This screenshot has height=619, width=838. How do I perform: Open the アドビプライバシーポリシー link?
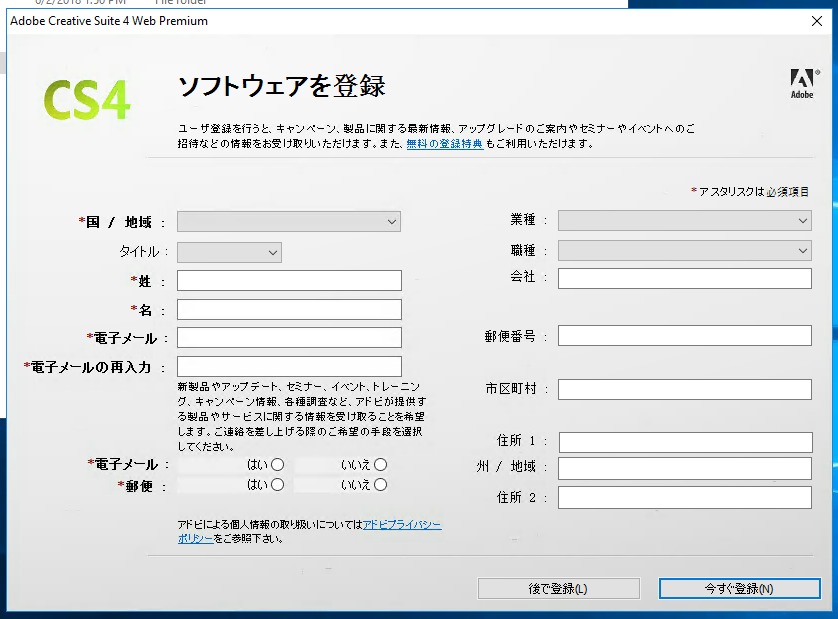[x=402, y=525]
